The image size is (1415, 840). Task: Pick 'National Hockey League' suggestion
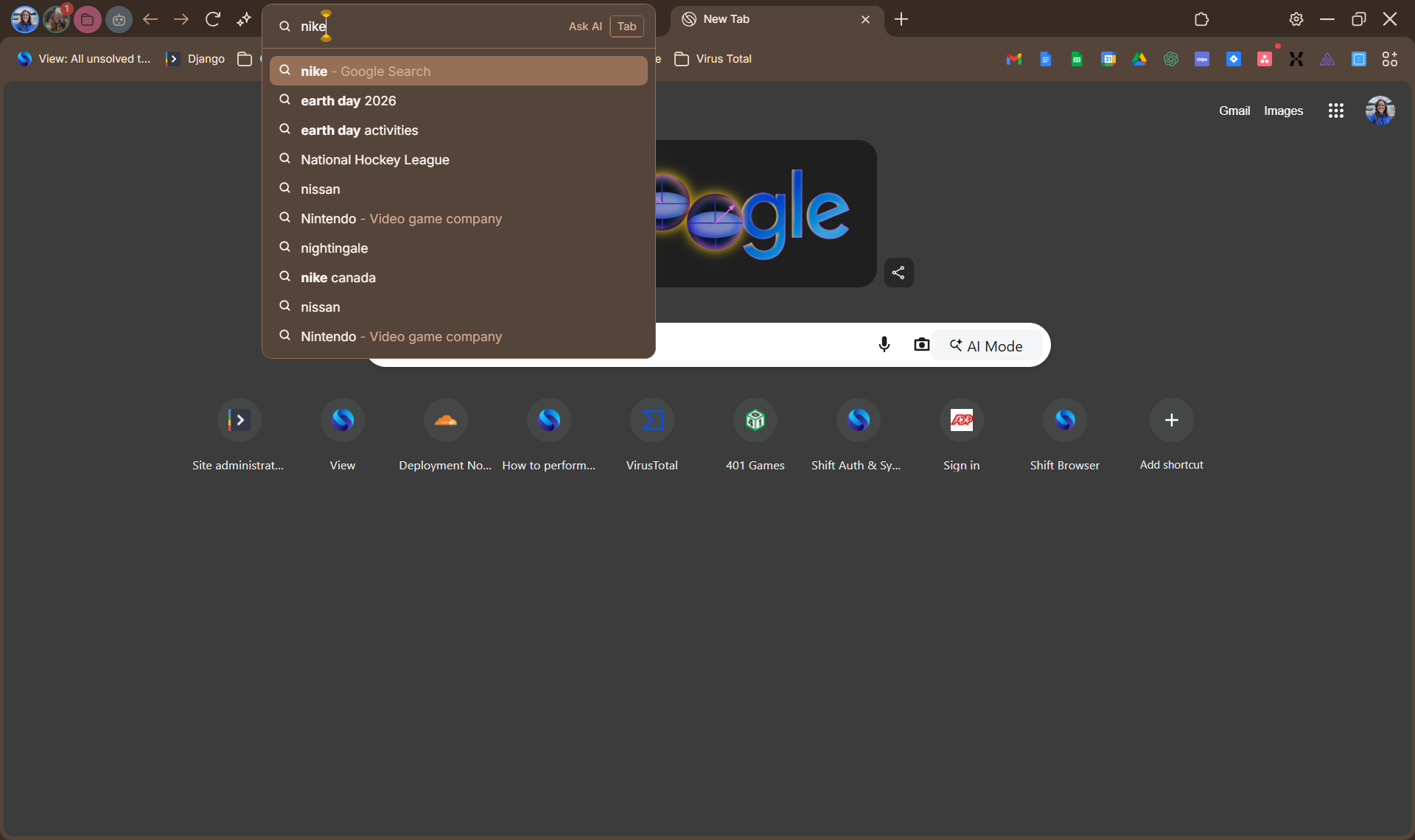pyautogui.click(x=458, y=159)
